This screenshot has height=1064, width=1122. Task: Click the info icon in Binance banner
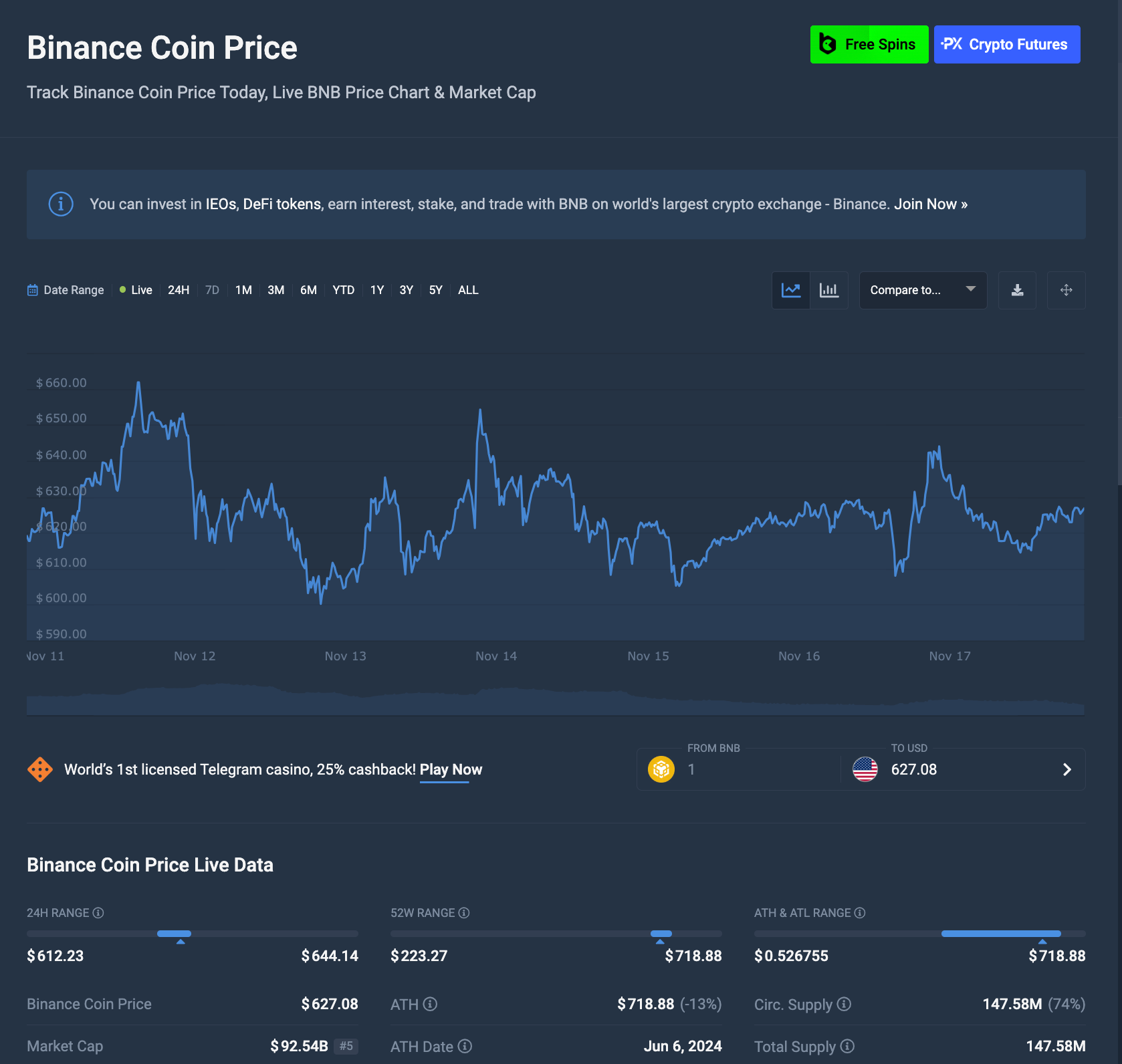[61, 204]
